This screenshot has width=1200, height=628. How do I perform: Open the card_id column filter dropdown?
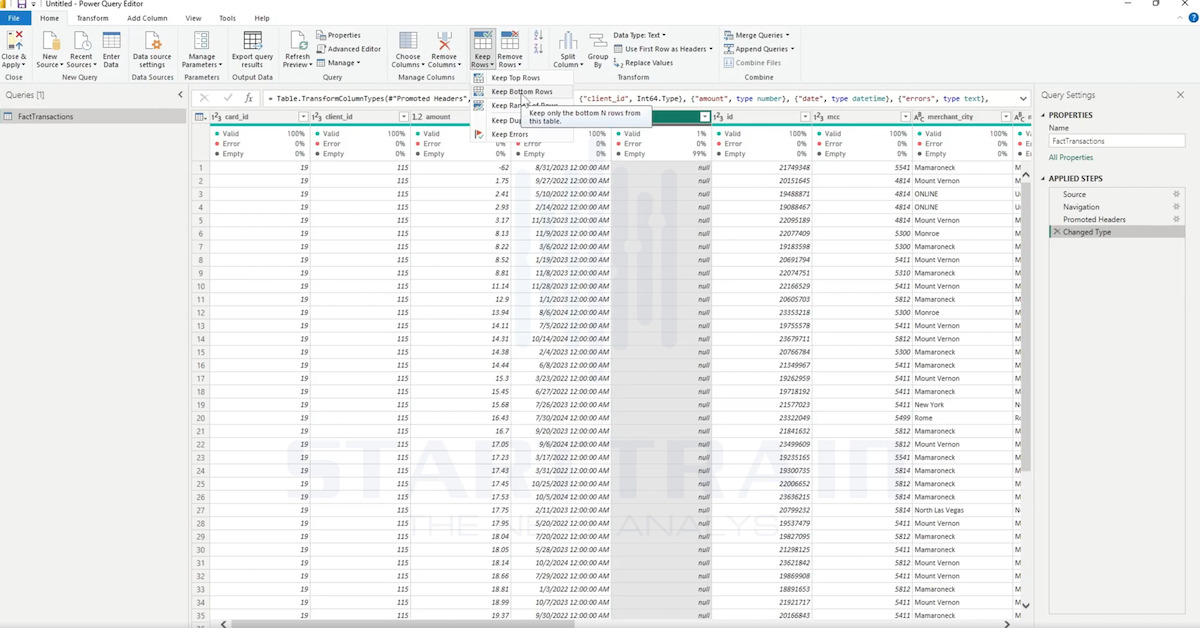[303, 117]
